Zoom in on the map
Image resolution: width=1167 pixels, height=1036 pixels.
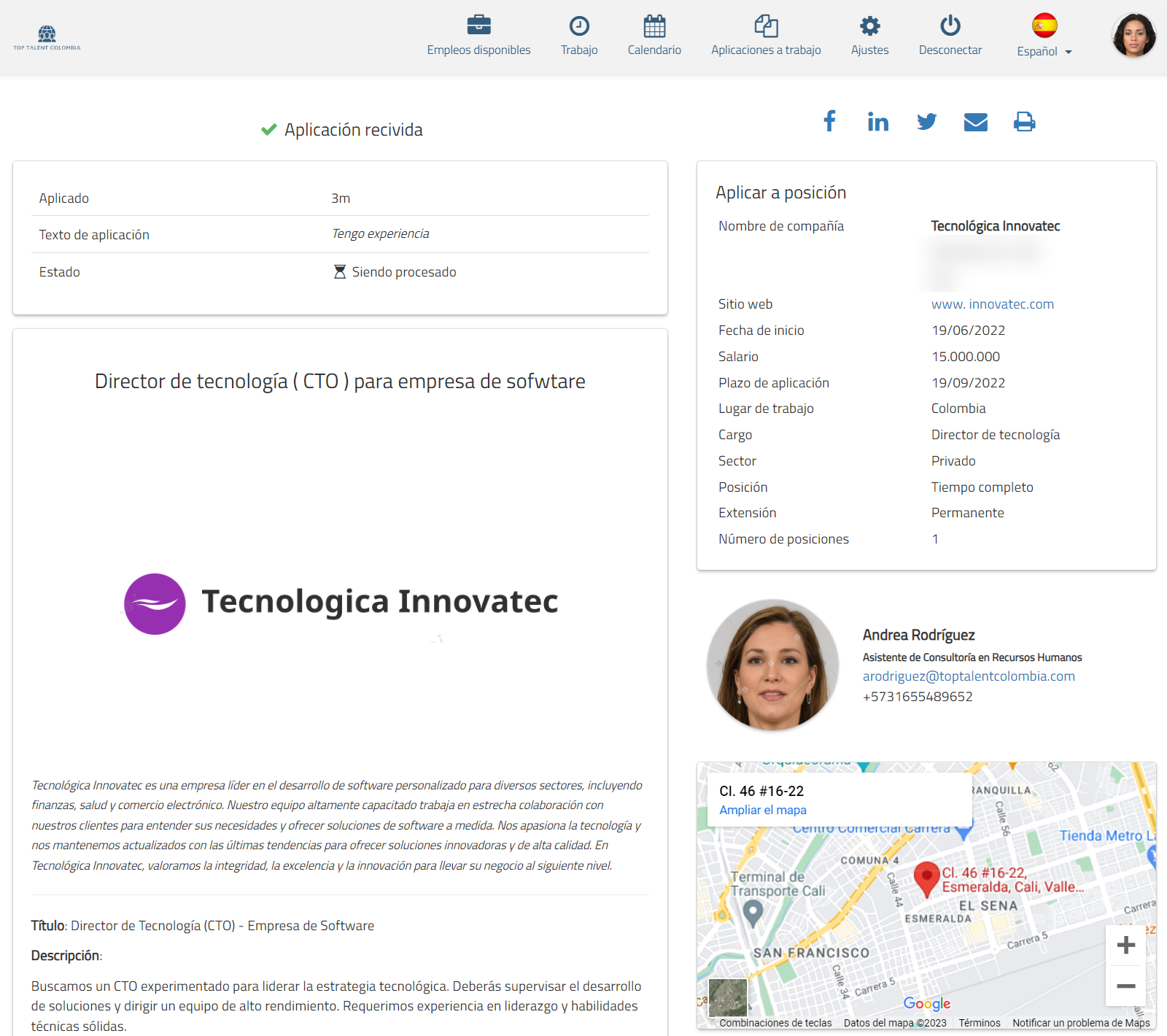[1126, 946]
